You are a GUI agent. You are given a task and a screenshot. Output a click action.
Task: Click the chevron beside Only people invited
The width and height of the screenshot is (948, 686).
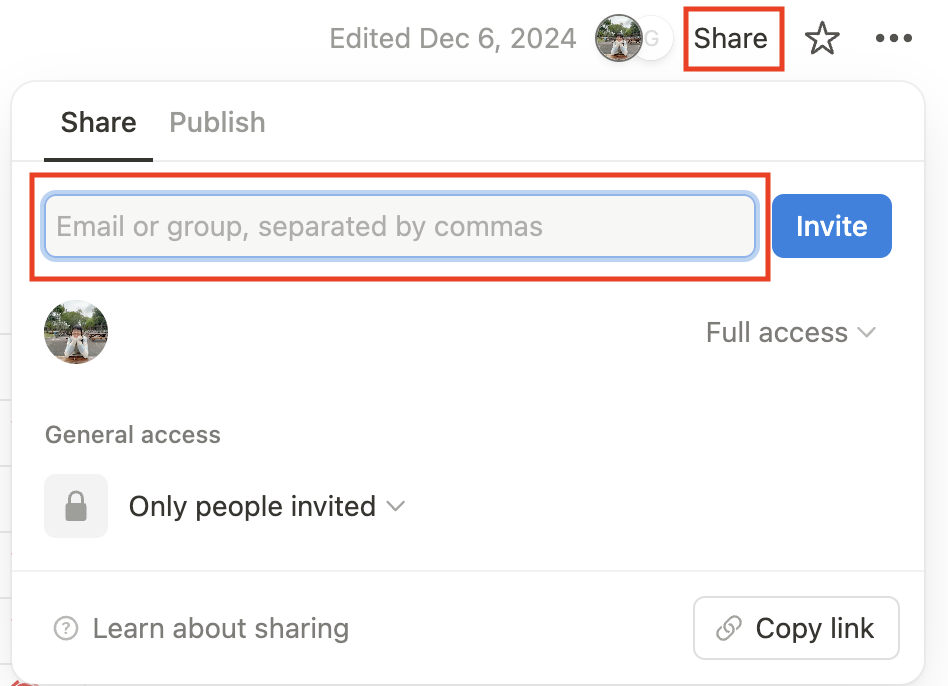pyautogui.click(x=396, y=507)
